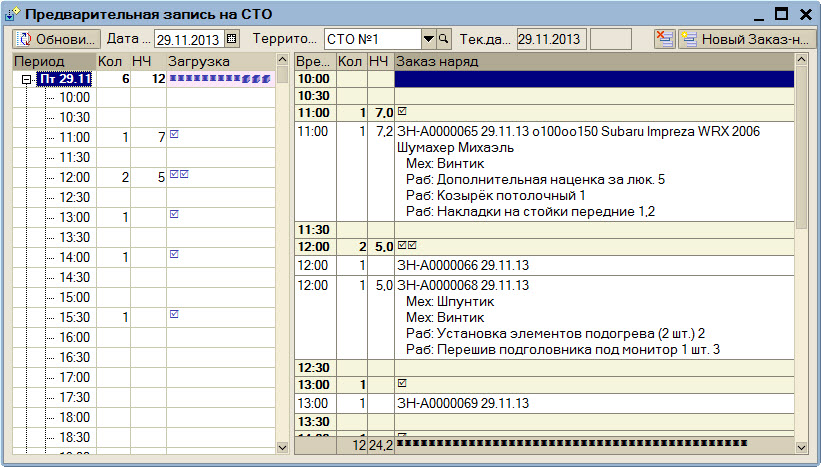Viewport: 821px width, 467px height.
Task: Click the check mark in the bold 13:00 order row
Action: pyautogui.click(x=402, y=383)
